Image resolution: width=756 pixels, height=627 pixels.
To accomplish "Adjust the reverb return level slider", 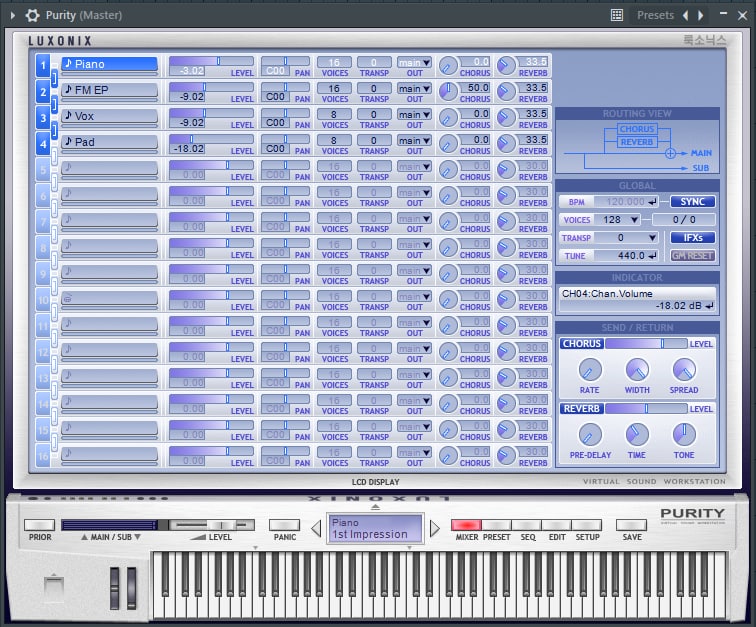I will click(x=646, y=409).
